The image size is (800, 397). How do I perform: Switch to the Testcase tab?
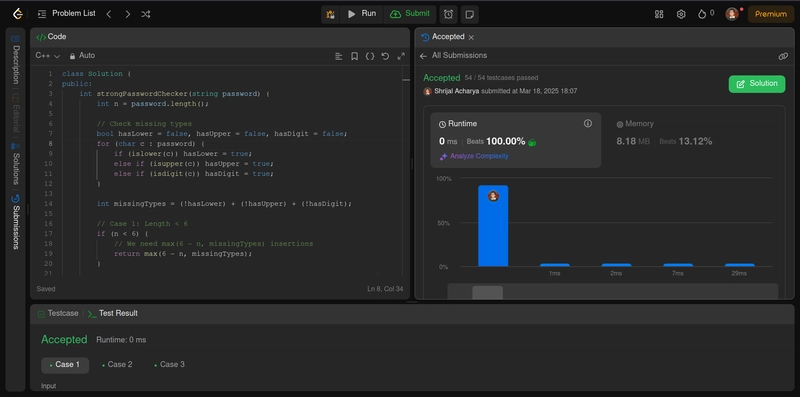[x=58, y=313]
